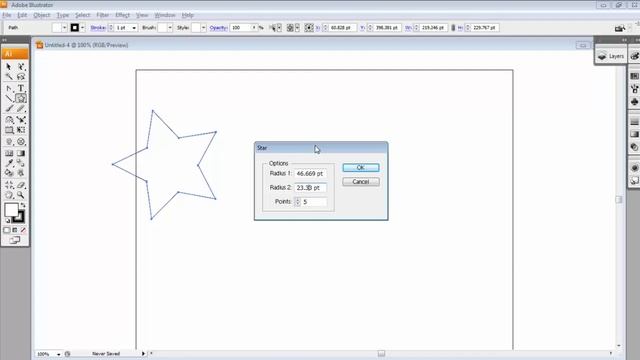
Task: Open the Opacity value dropdown
Action: pyautogui.click(x=254, y=28)
